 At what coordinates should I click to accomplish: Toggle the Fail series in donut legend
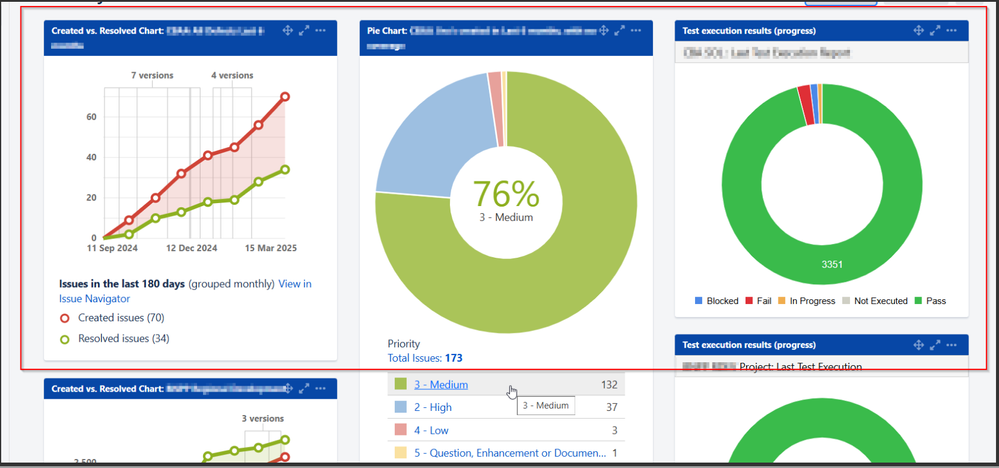(x=762, y=301)
